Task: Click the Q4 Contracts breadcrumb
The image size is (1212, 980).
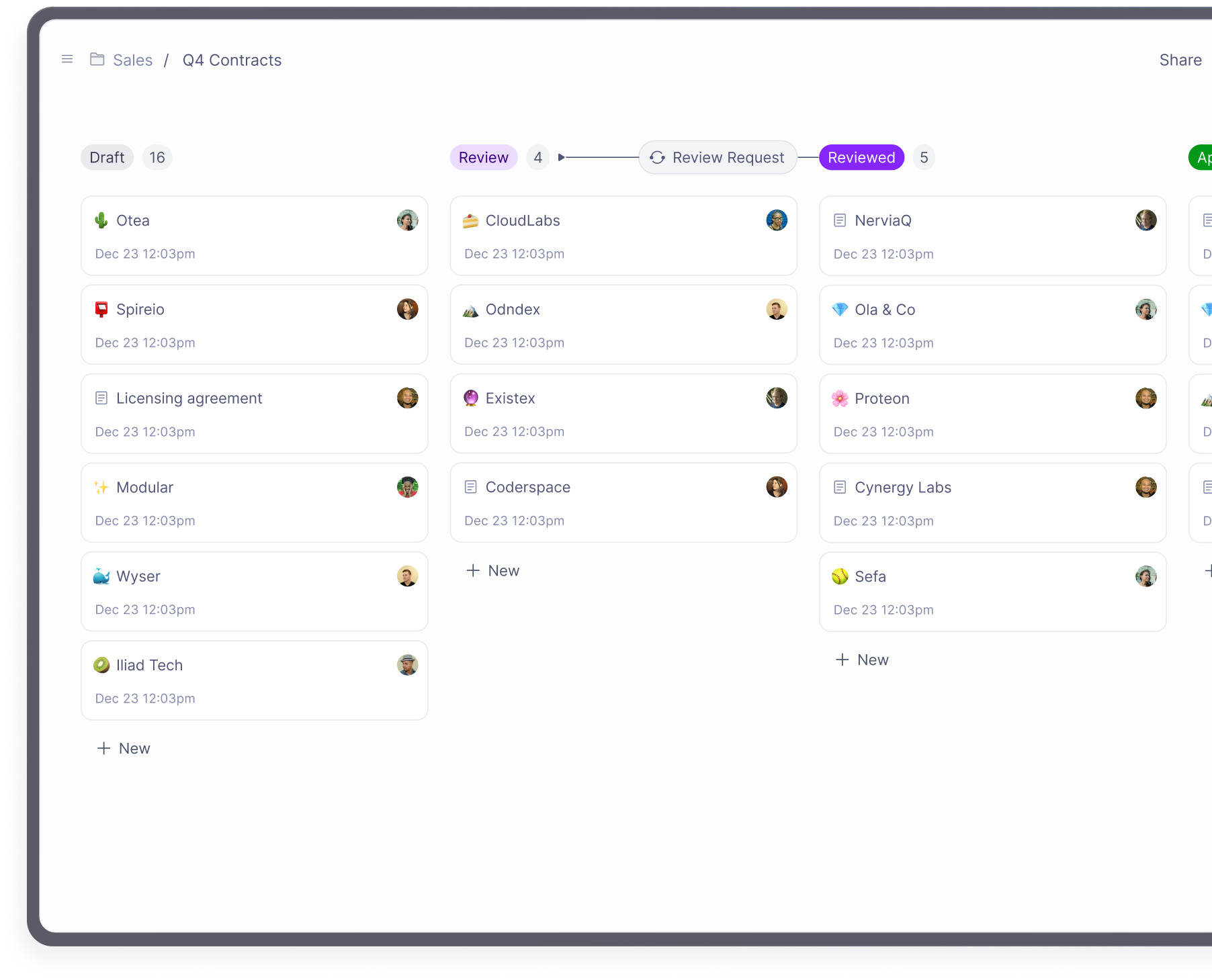Action: 232,60
